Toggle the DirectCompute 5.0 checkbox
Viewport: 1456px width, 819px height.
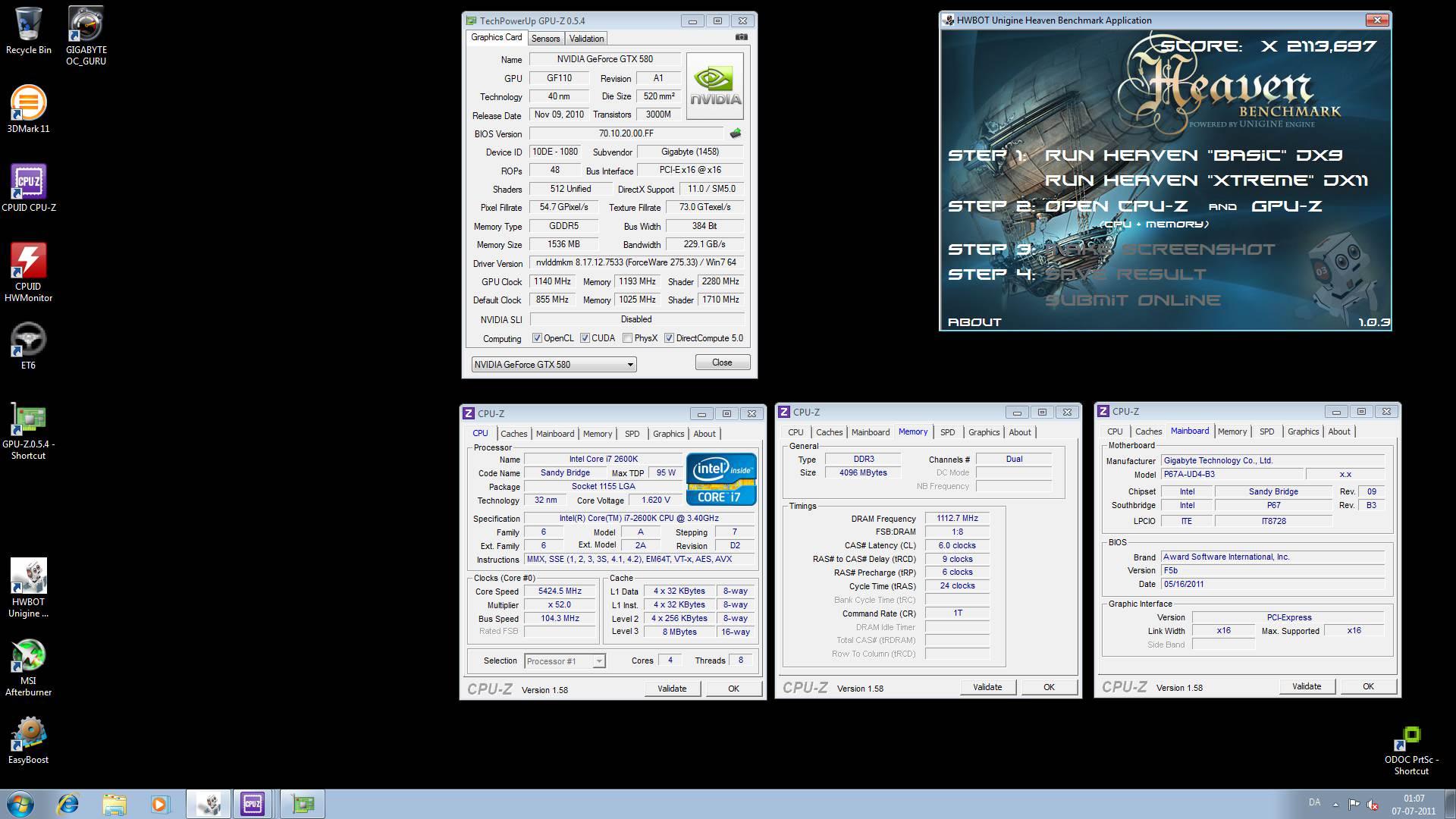coord(669,338)
